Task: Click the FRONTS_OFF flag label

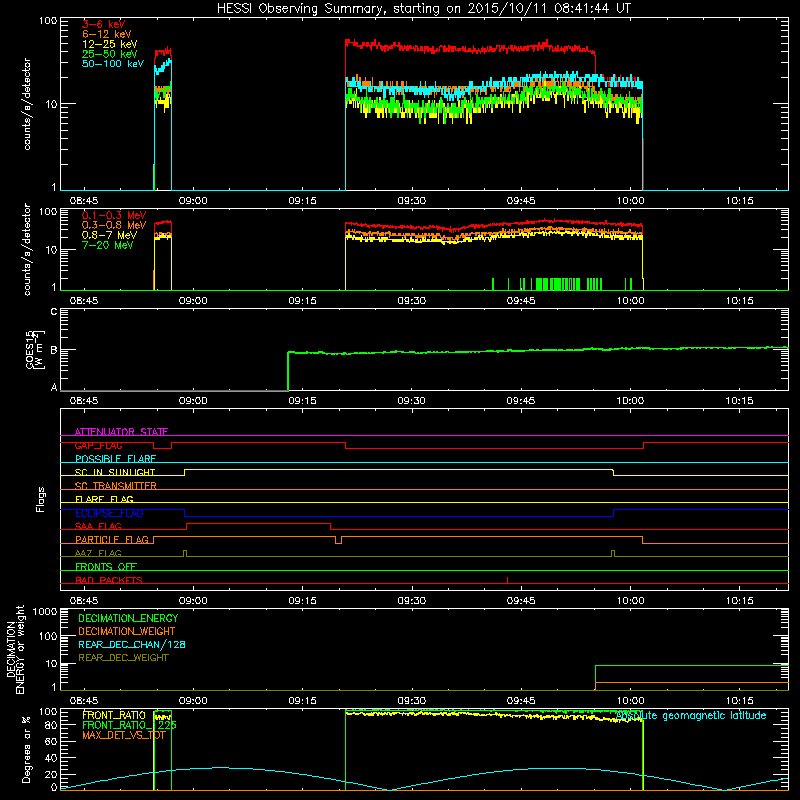Action: tap(106, 566)
